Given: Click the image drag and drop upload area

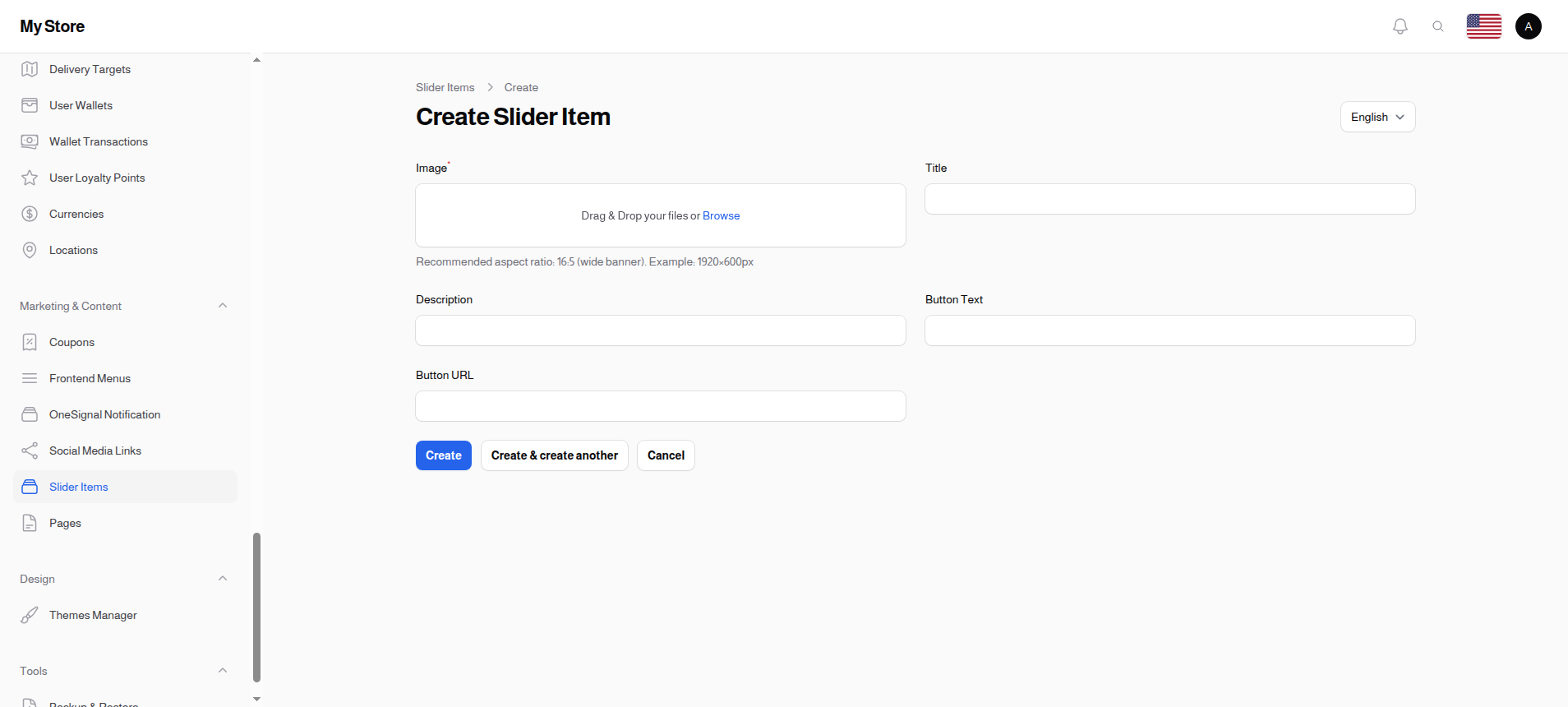Looking at the screenshot, I should point(661,215).
